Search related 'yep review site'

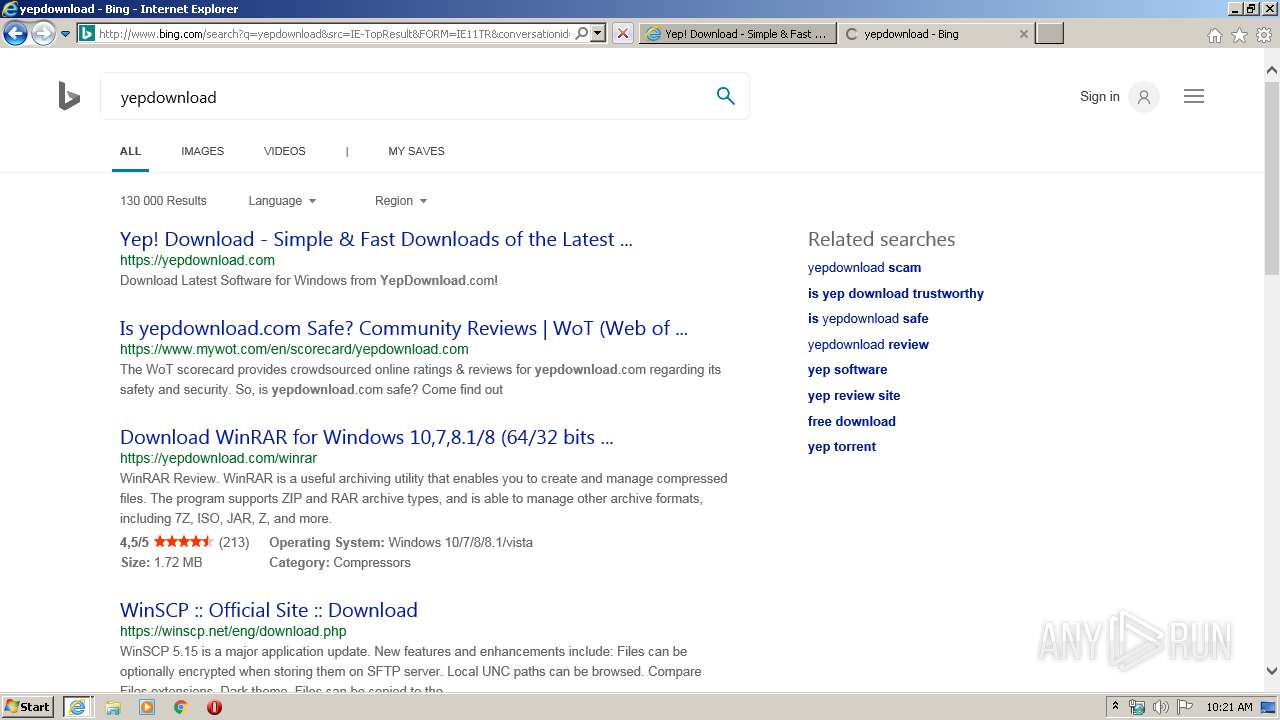point(854,395)
